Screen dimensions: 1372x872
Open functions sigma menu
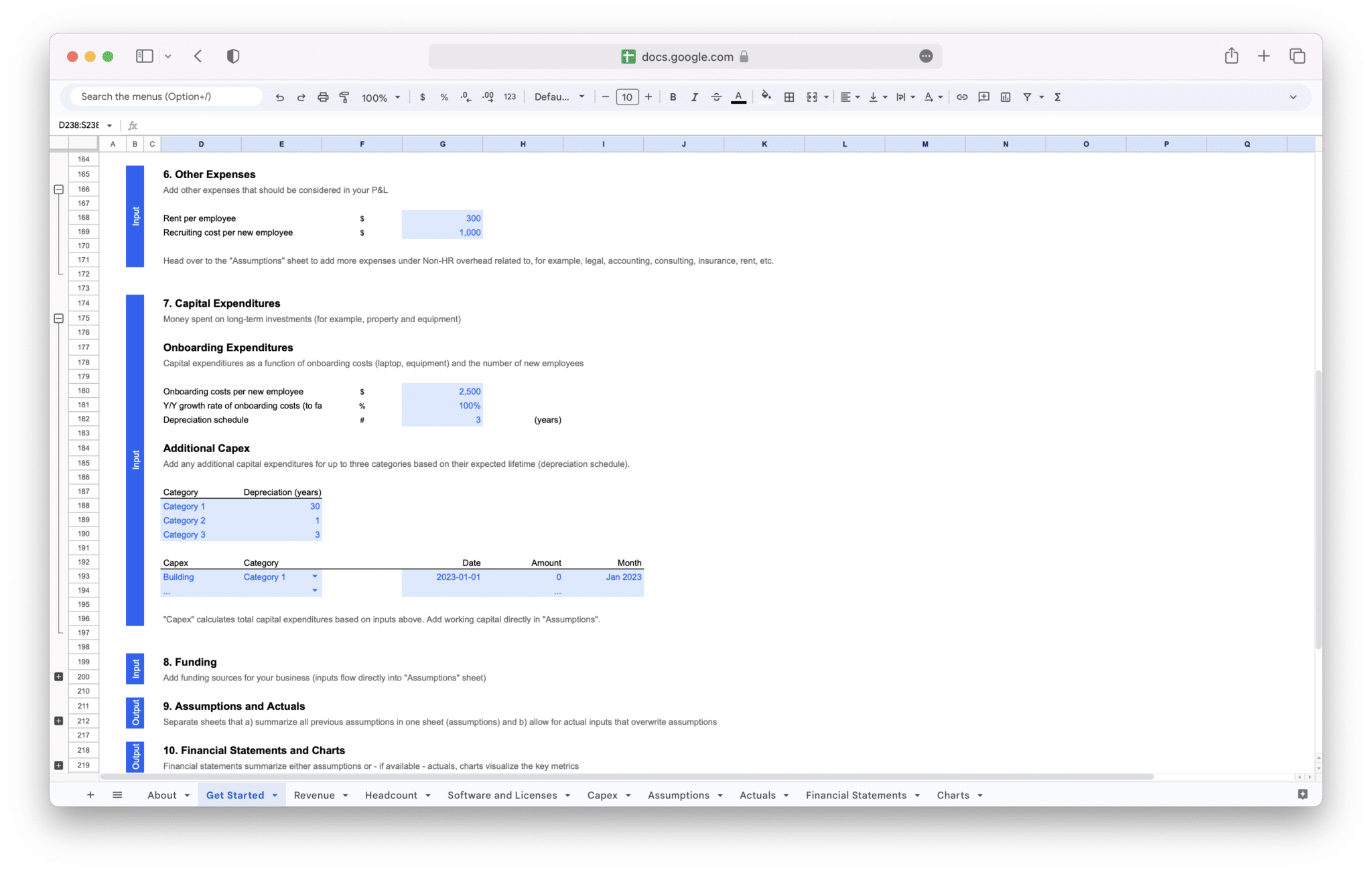coord(1058,97)
